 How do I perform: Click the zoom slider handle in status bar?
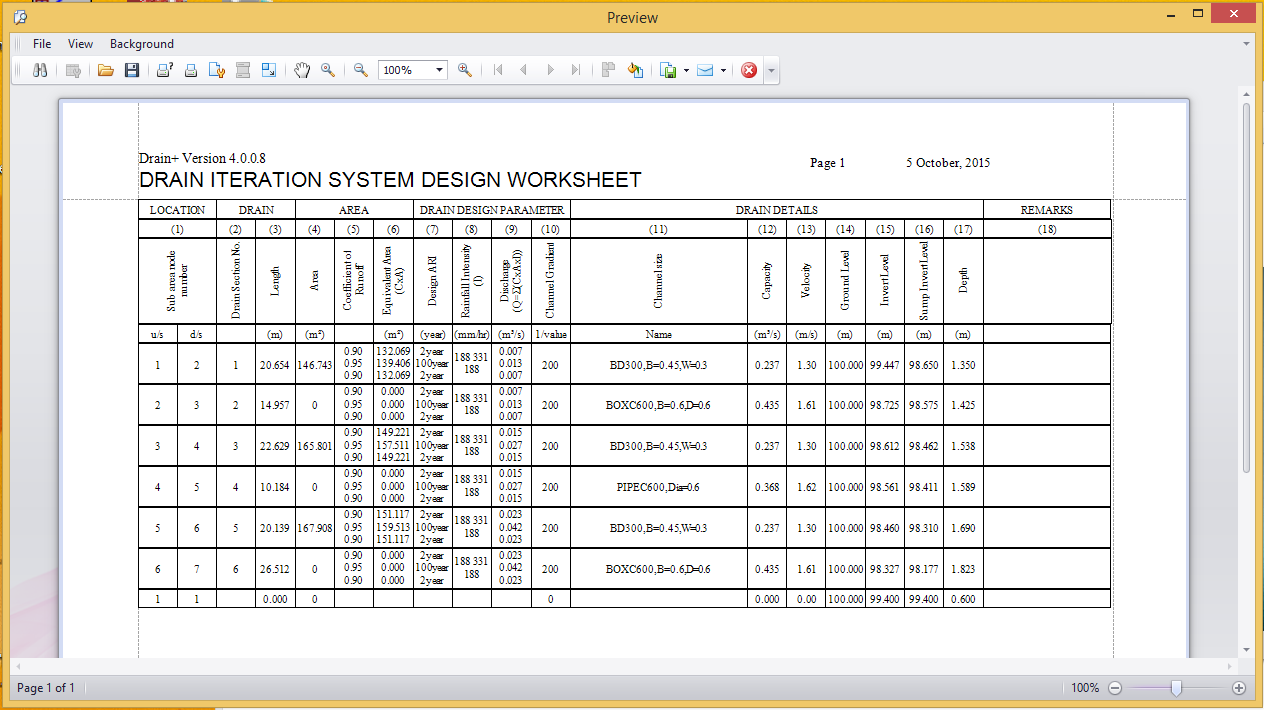(x=1177, y=688)
